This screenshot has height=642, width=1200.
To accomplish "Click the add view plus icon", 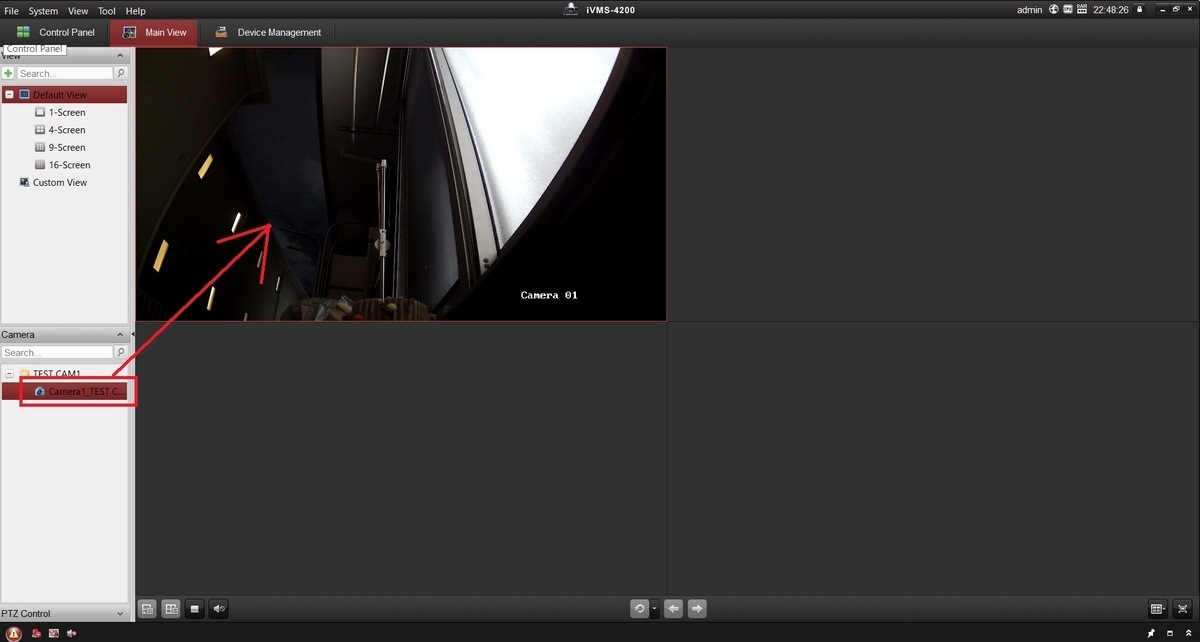I will [8, 73].
